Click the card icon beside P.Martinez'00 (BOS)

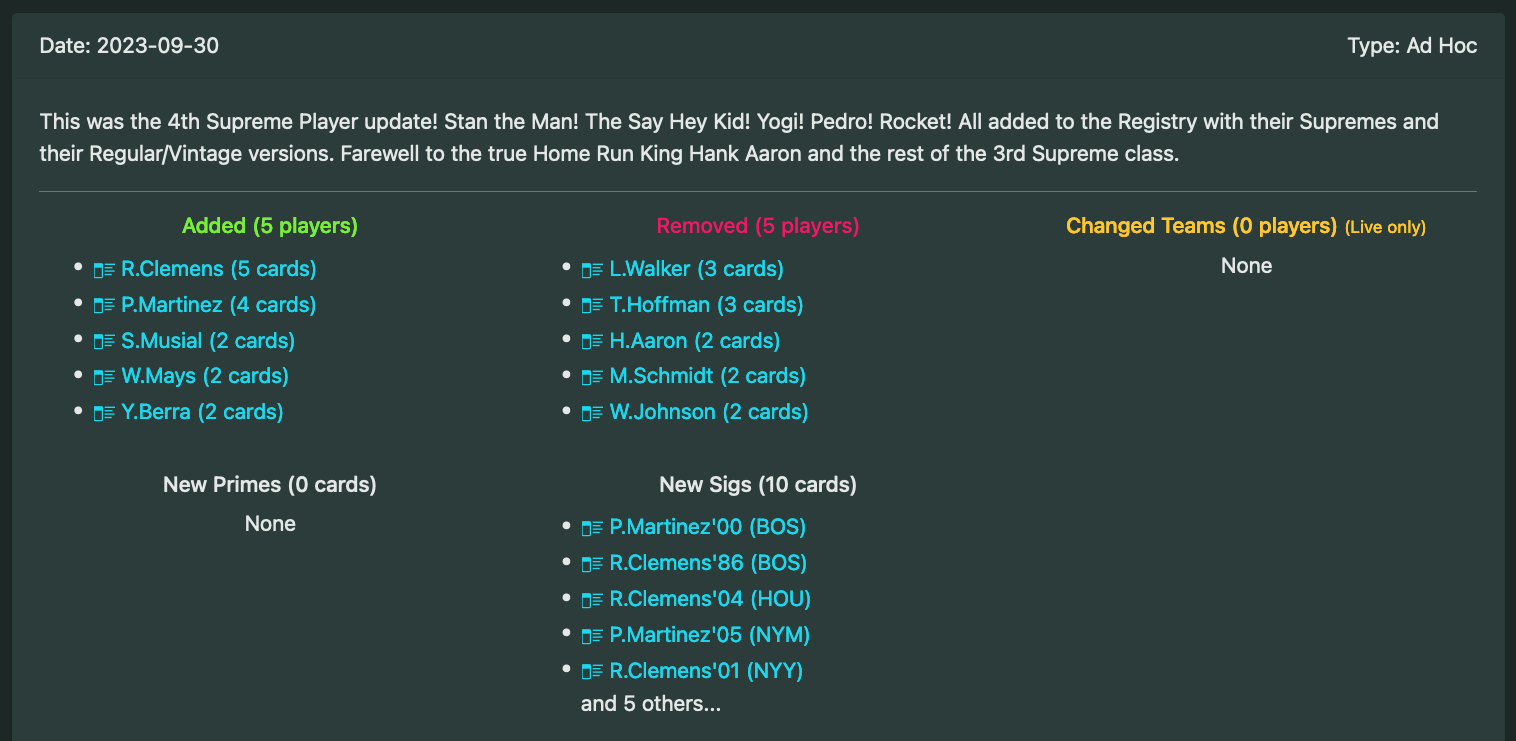(590, 526)
